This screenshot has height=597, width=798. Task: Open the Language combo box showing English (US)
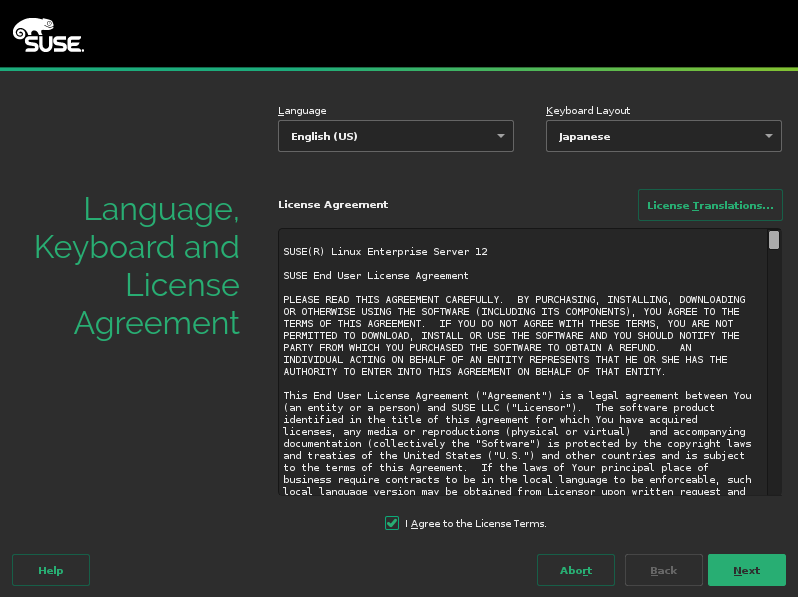(395, 136)
